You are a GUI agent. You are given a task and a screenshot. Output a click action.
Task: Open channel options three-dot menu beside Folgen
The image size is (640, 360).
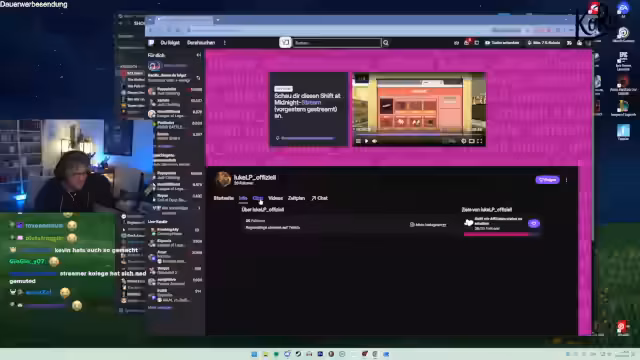567,180
